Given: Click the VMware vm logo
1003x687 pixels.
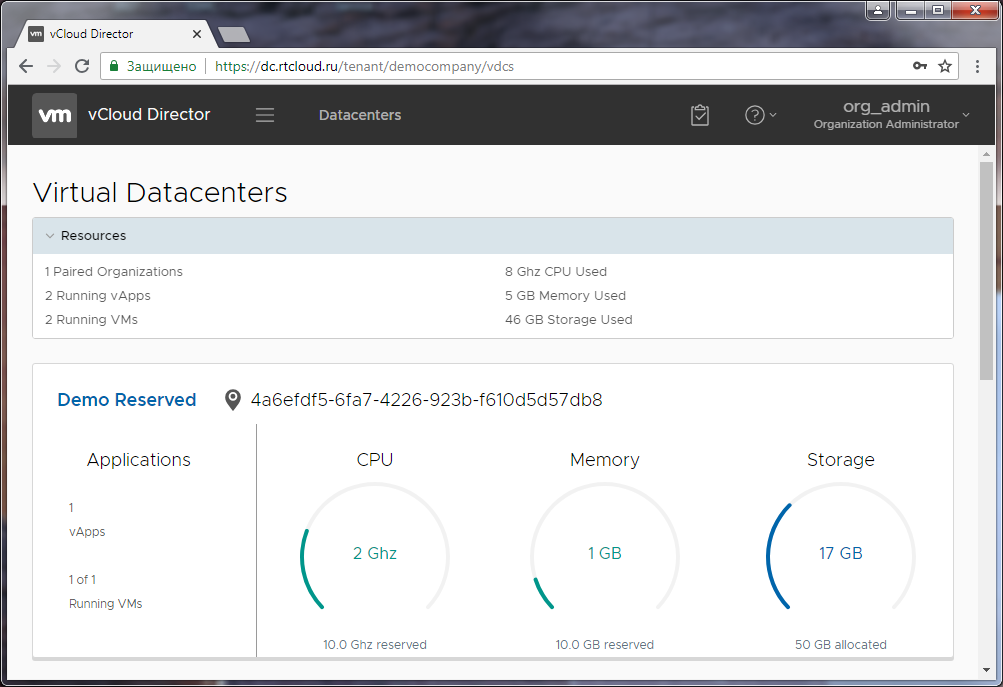Looking at the screenshot, I should tap(54, 115).
